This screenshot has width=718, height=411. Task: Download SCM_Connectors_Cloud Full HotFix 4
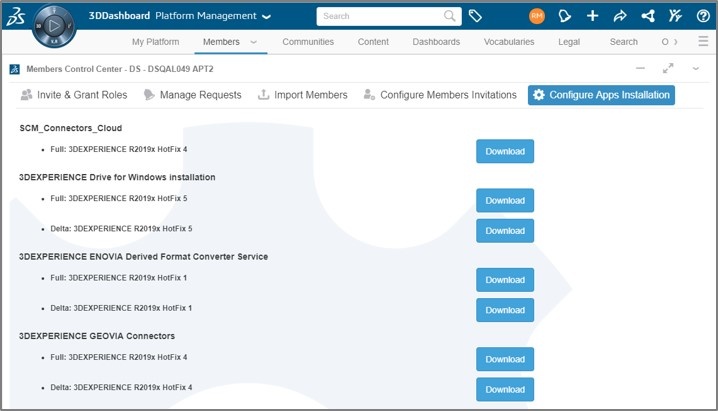click(x=504, y=151)
